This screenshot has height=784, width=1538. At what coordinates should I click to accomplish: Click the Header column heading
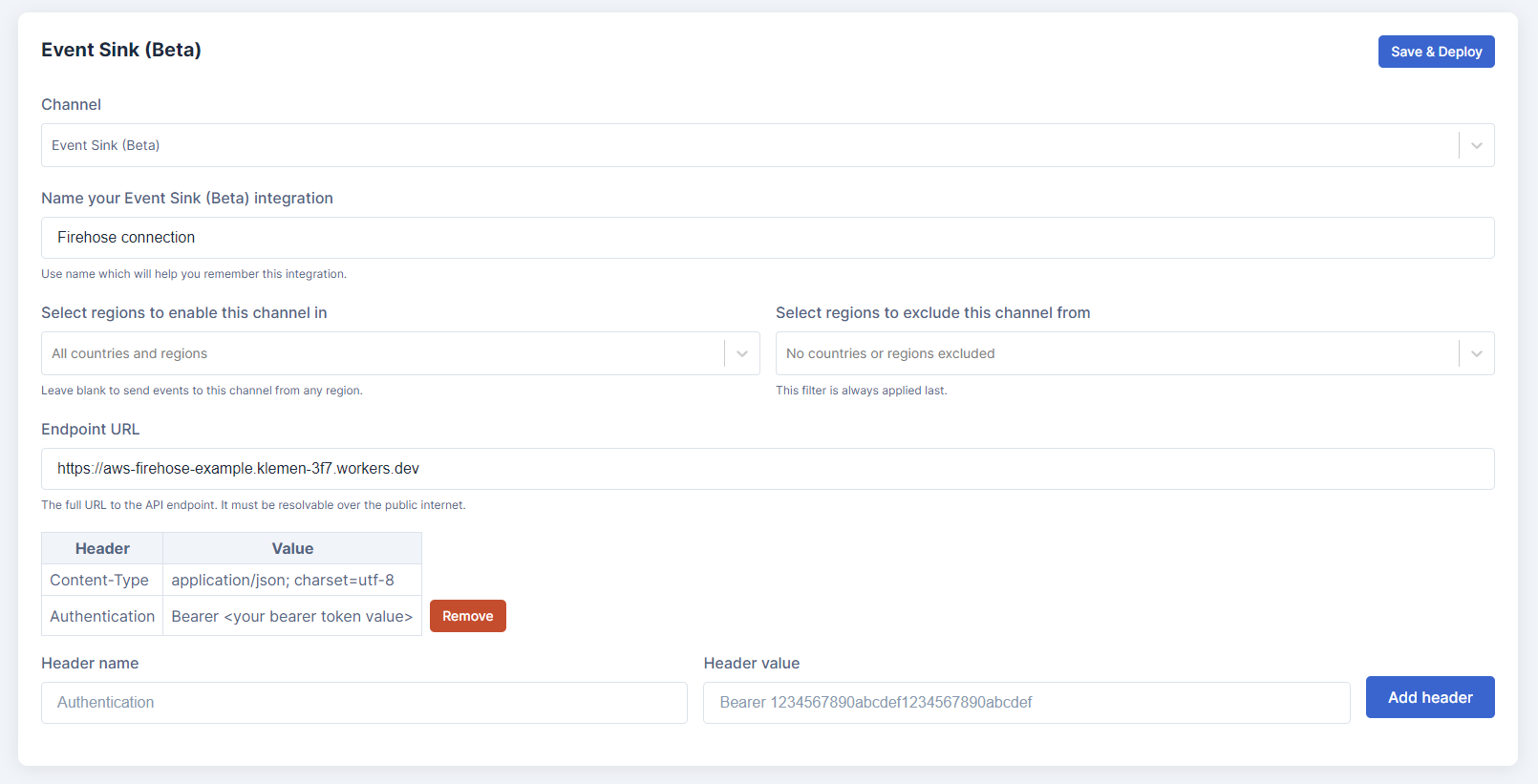click(x=102, y=548)
